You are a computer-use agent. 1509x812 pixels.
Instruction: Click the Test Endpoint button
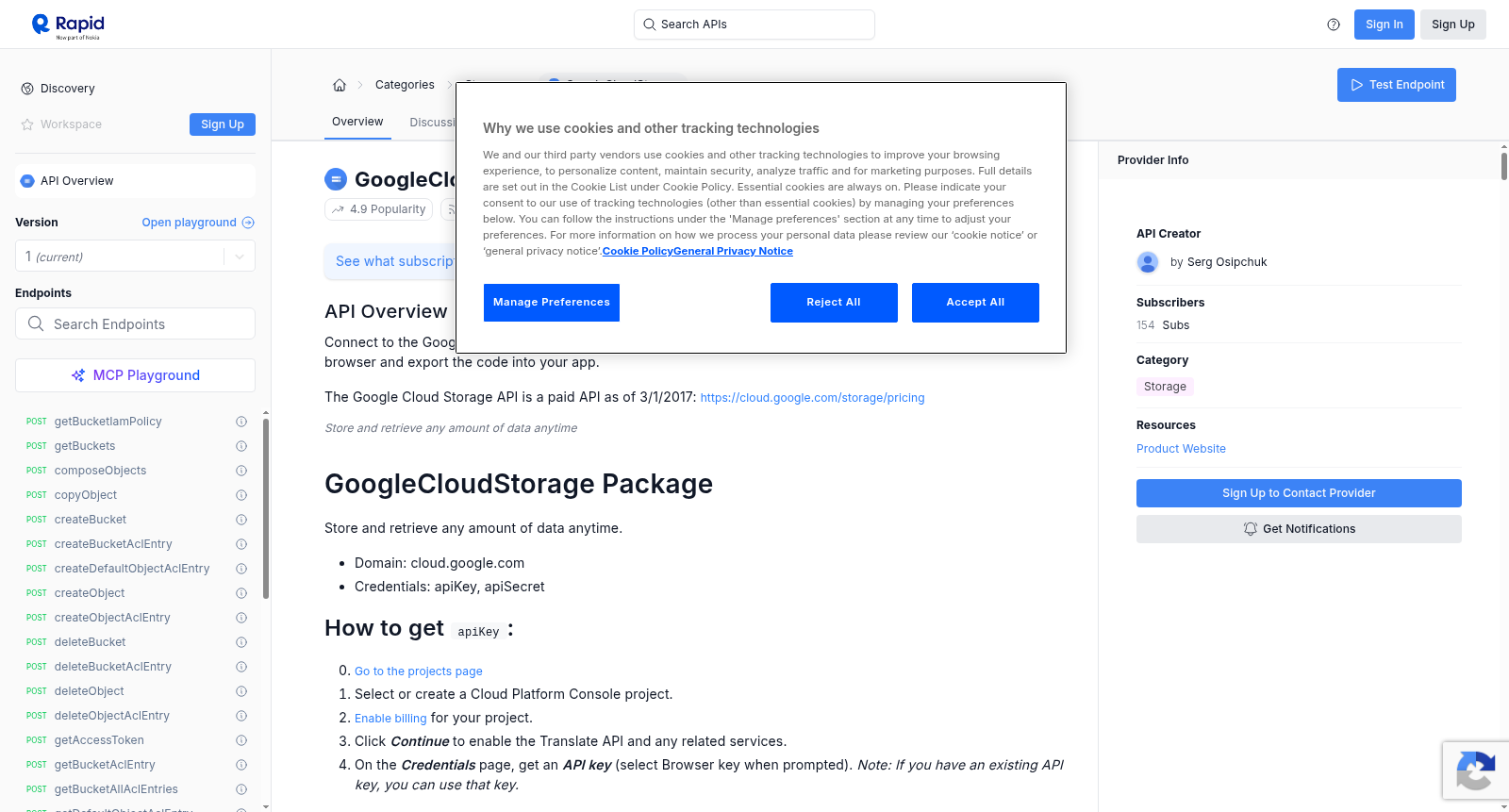[1397, 85]
